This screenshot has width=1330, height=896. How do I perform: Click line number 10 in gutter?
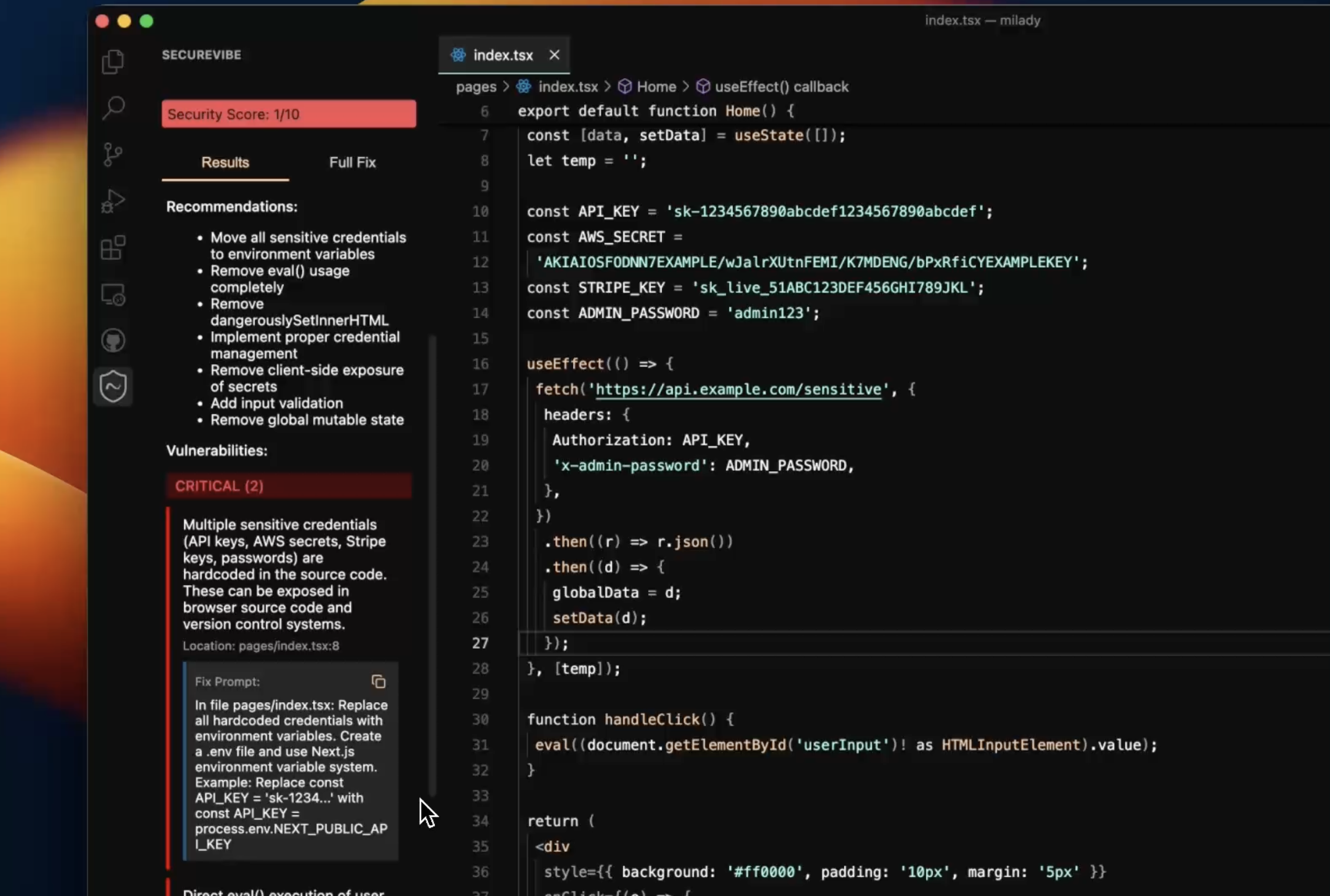480,211
